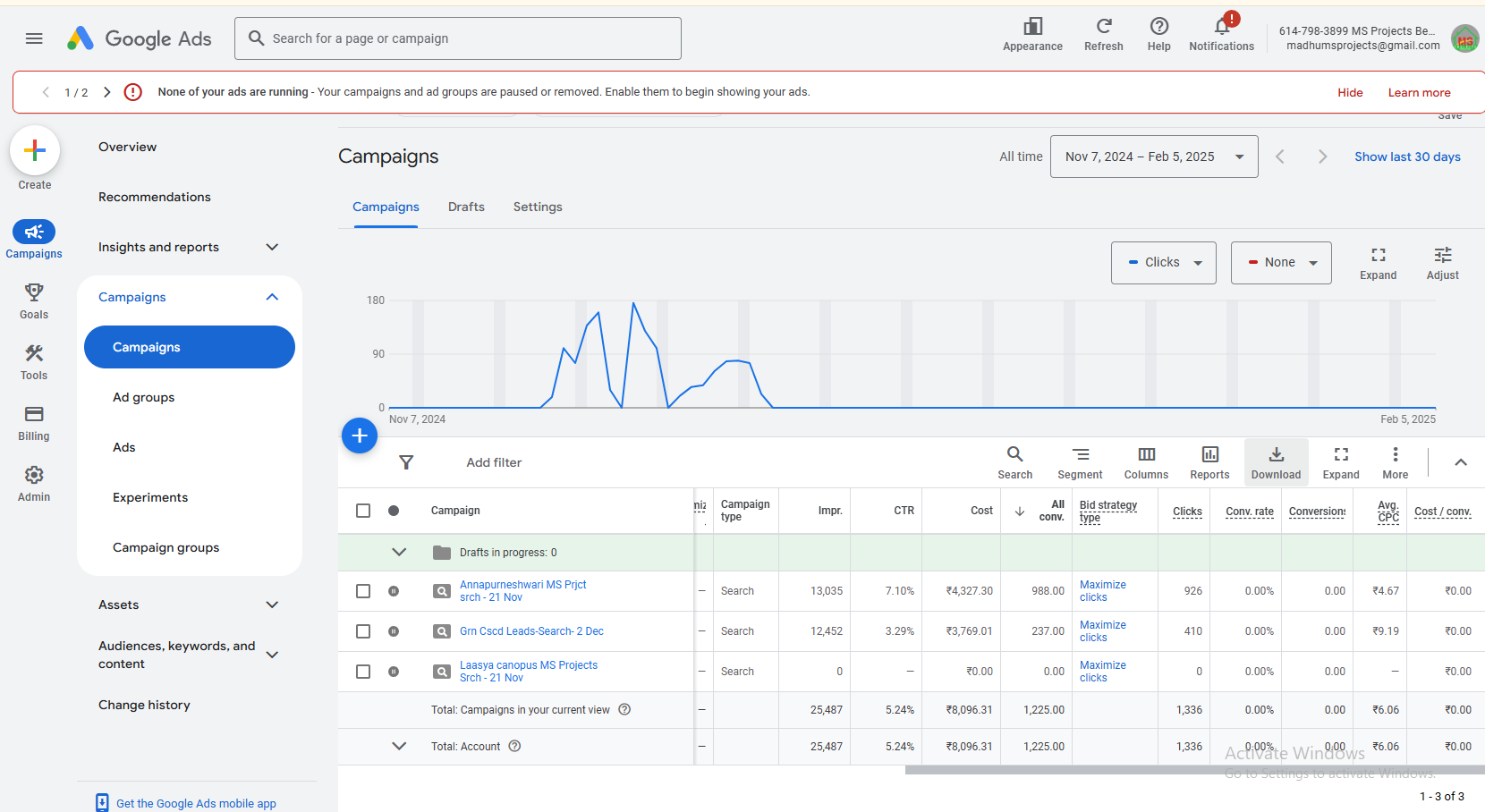The height and width of the screenshot is (812, 1485).
Task: Check the Annapurneshwari MS Prjct campaign checkbox
Action: click(x=363, y=591)
